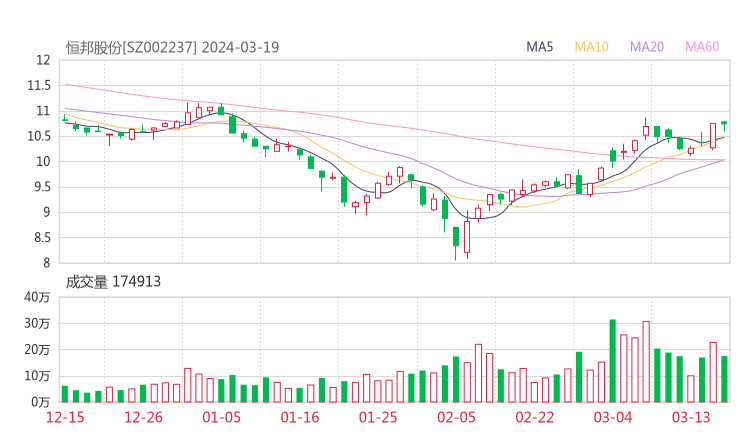Screen dimensions: 740x440
Task: Click the 01-25 date label
Action: 378,417
